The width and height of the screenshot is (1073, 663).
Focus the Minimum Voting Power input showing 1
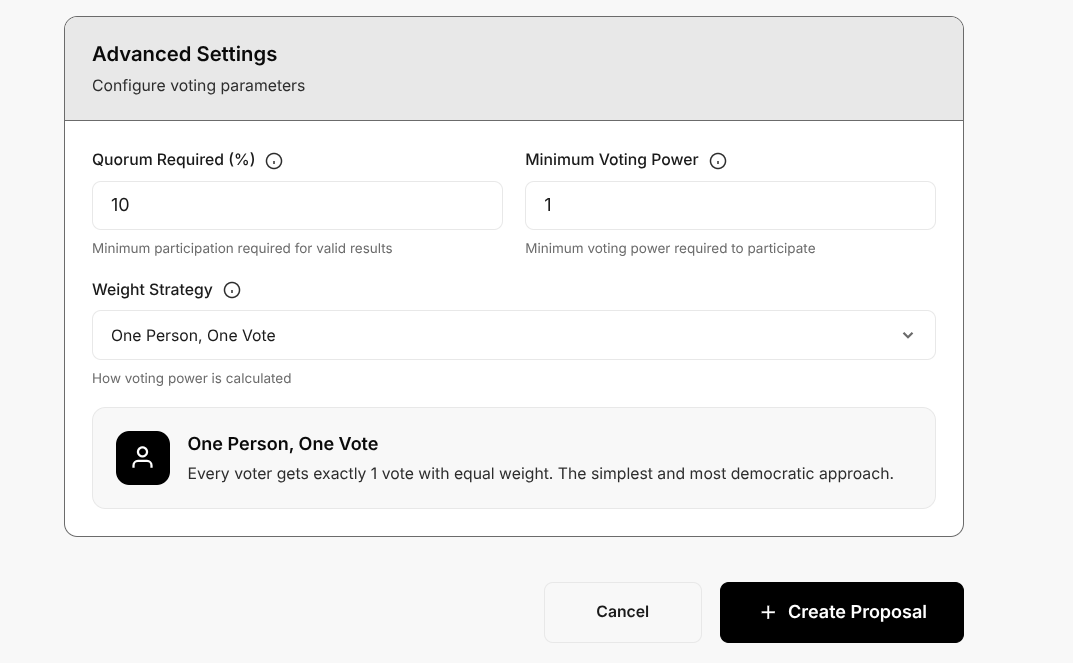(x=730, y=205)
